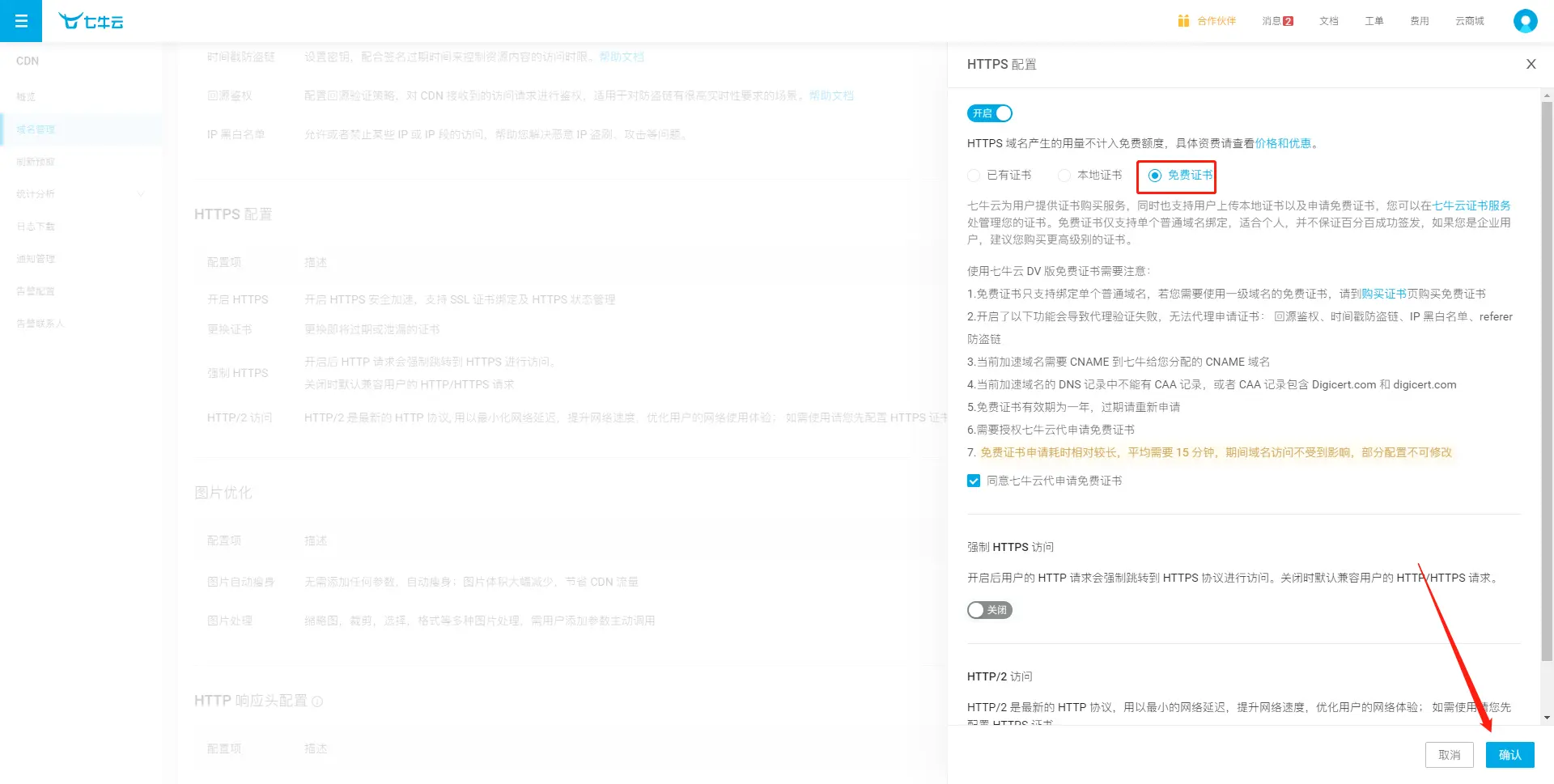This screenshot has width=1554, height=784.
Task: Click the 图片优化 section heading
Action: pos(223,493)
